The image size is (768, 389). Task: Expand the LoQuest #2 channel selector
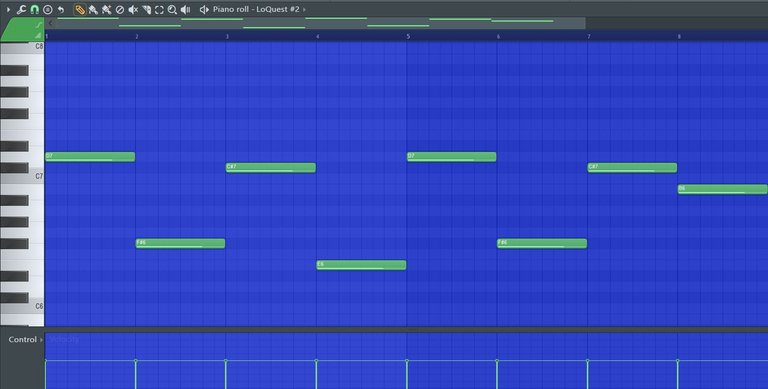click(304, 9)
